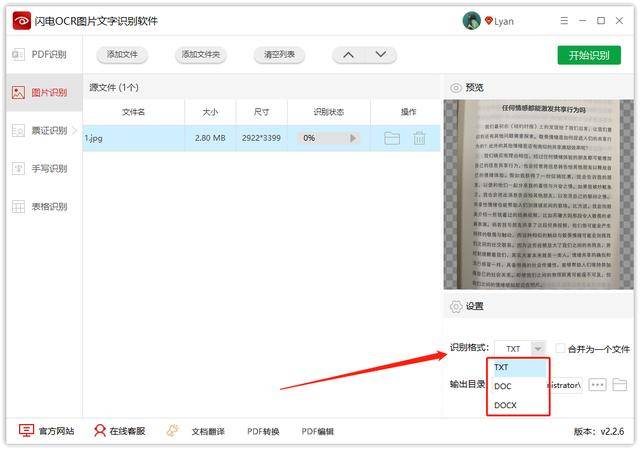Expand the 票证识别 sidebar submenu
The height and width of the screenshot is (450, 640).
coord(74,130)
